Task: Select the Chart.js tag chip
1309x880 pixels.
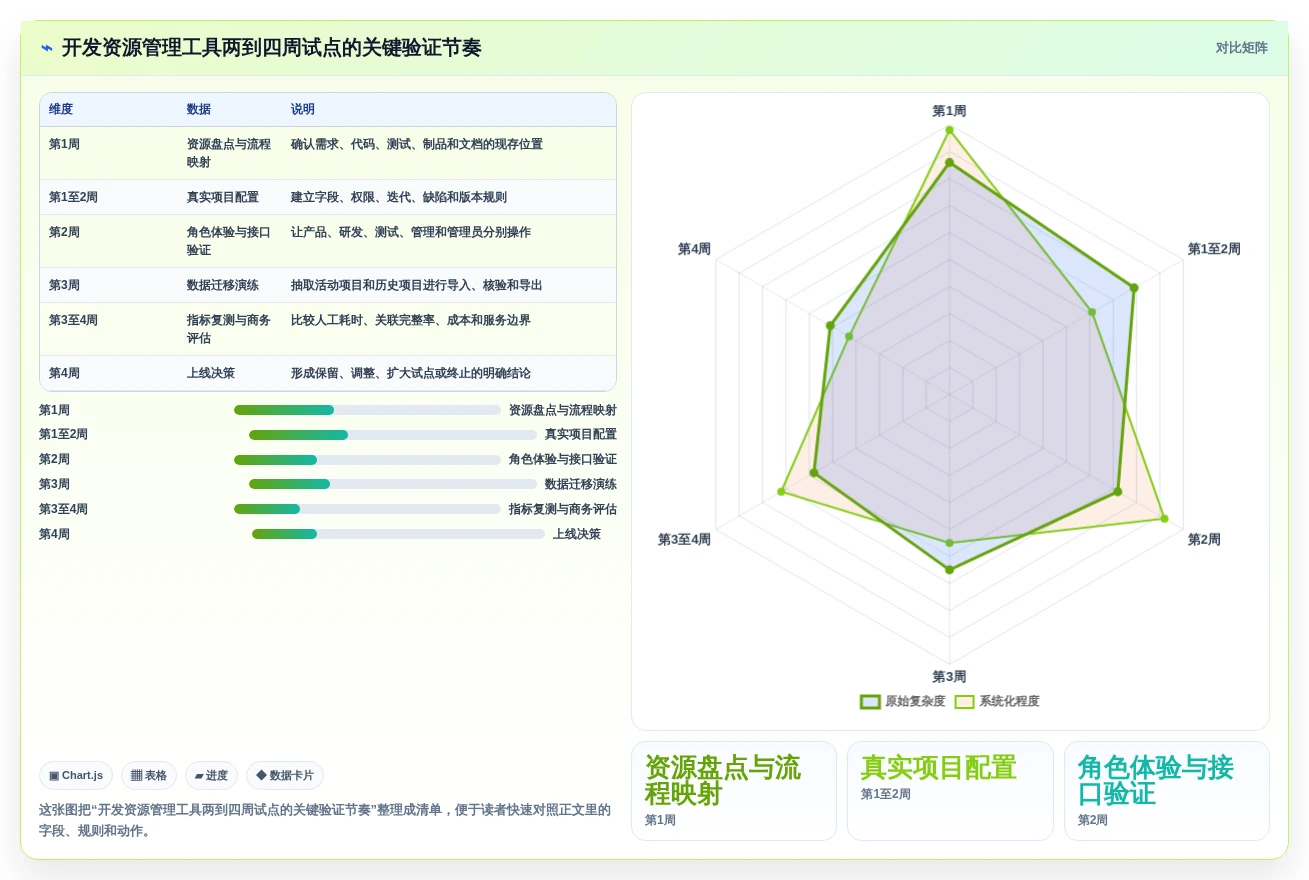Action: point(76,775)
